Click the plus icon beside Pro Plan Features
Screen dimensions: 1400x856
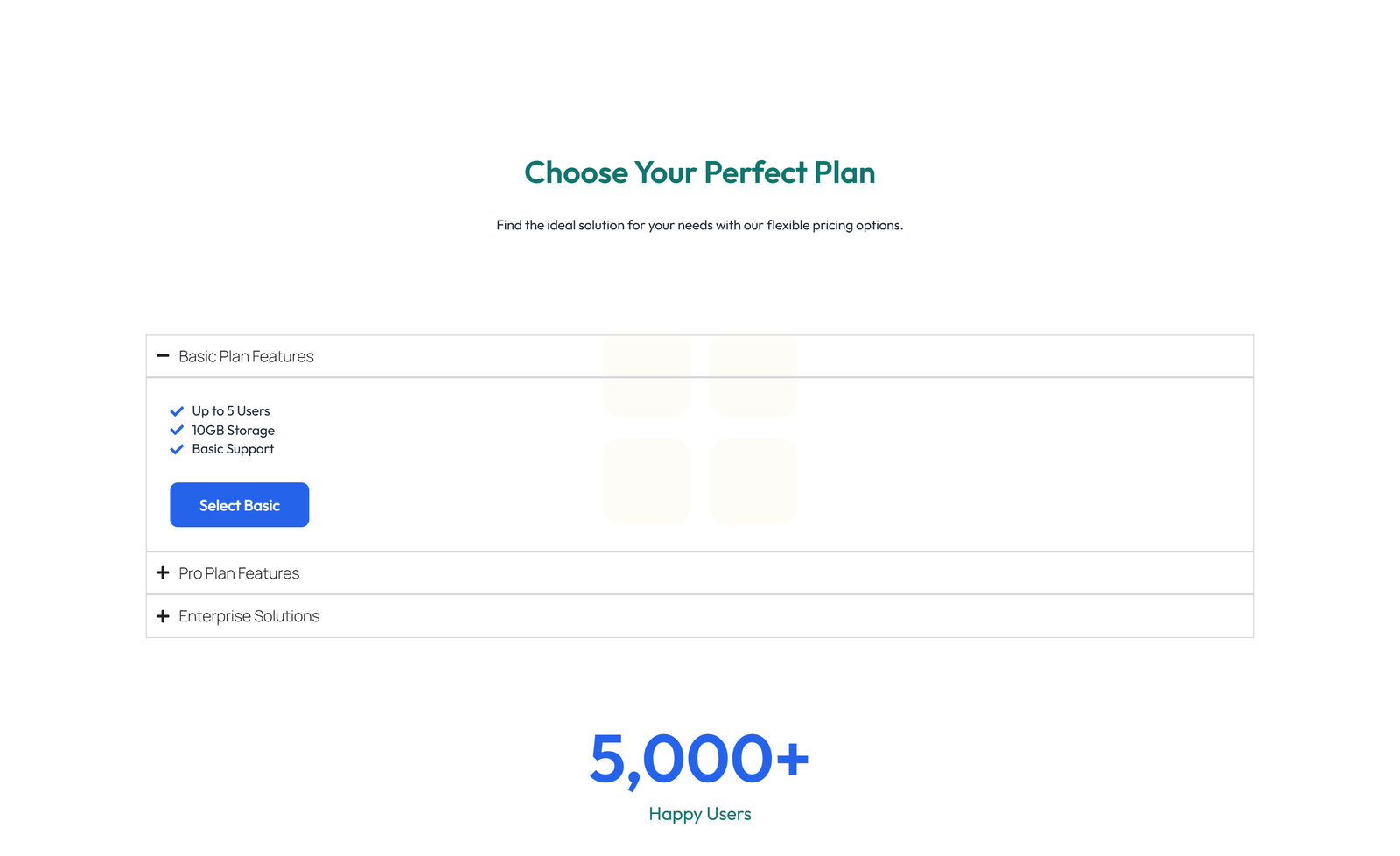coord(163,573)
